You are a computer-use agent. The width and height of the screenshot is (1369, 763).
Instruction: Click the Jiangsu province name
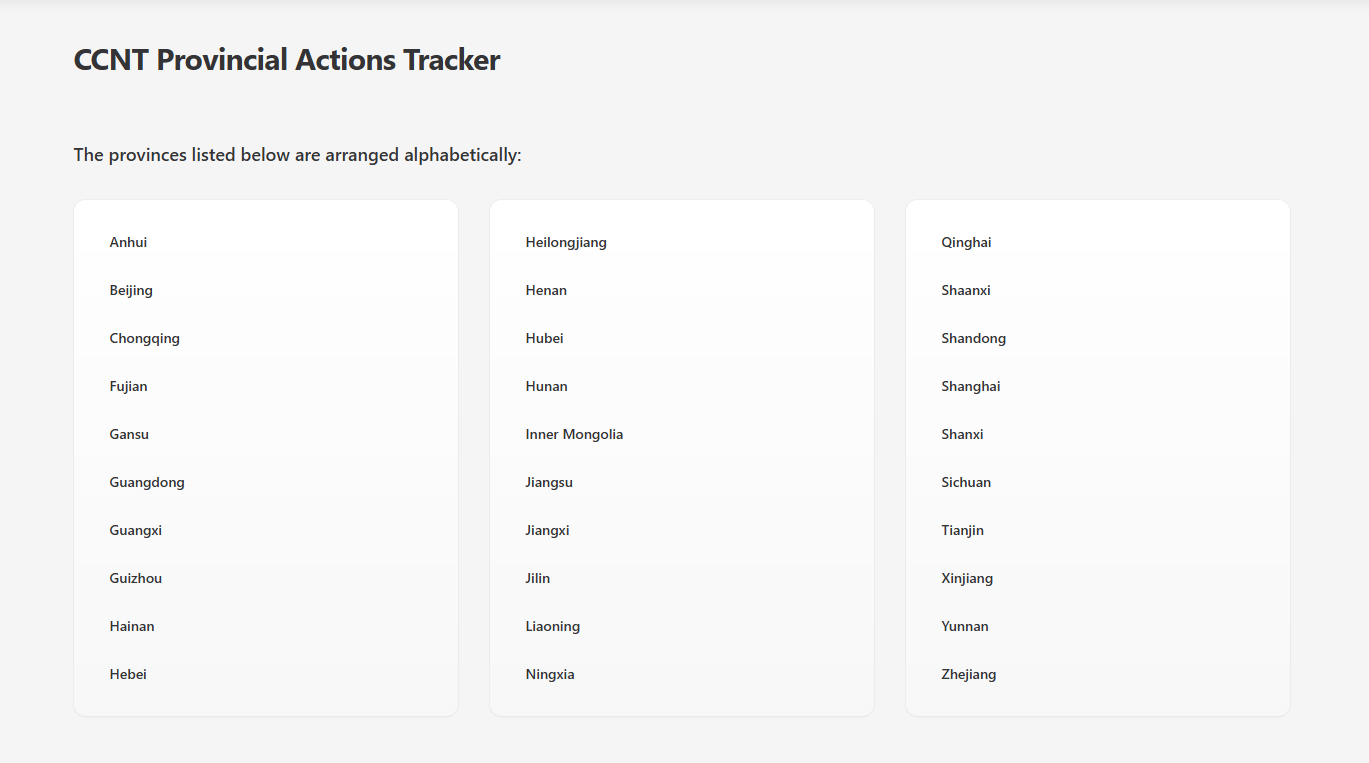[549, 482]
